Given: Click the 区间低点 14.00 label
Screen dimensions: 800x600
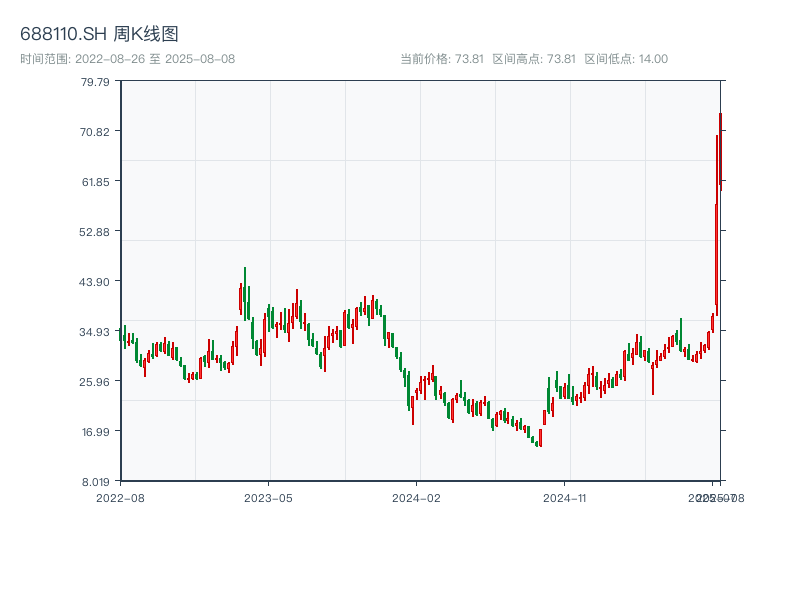Looking at the screenshot, I should (626, 59).
